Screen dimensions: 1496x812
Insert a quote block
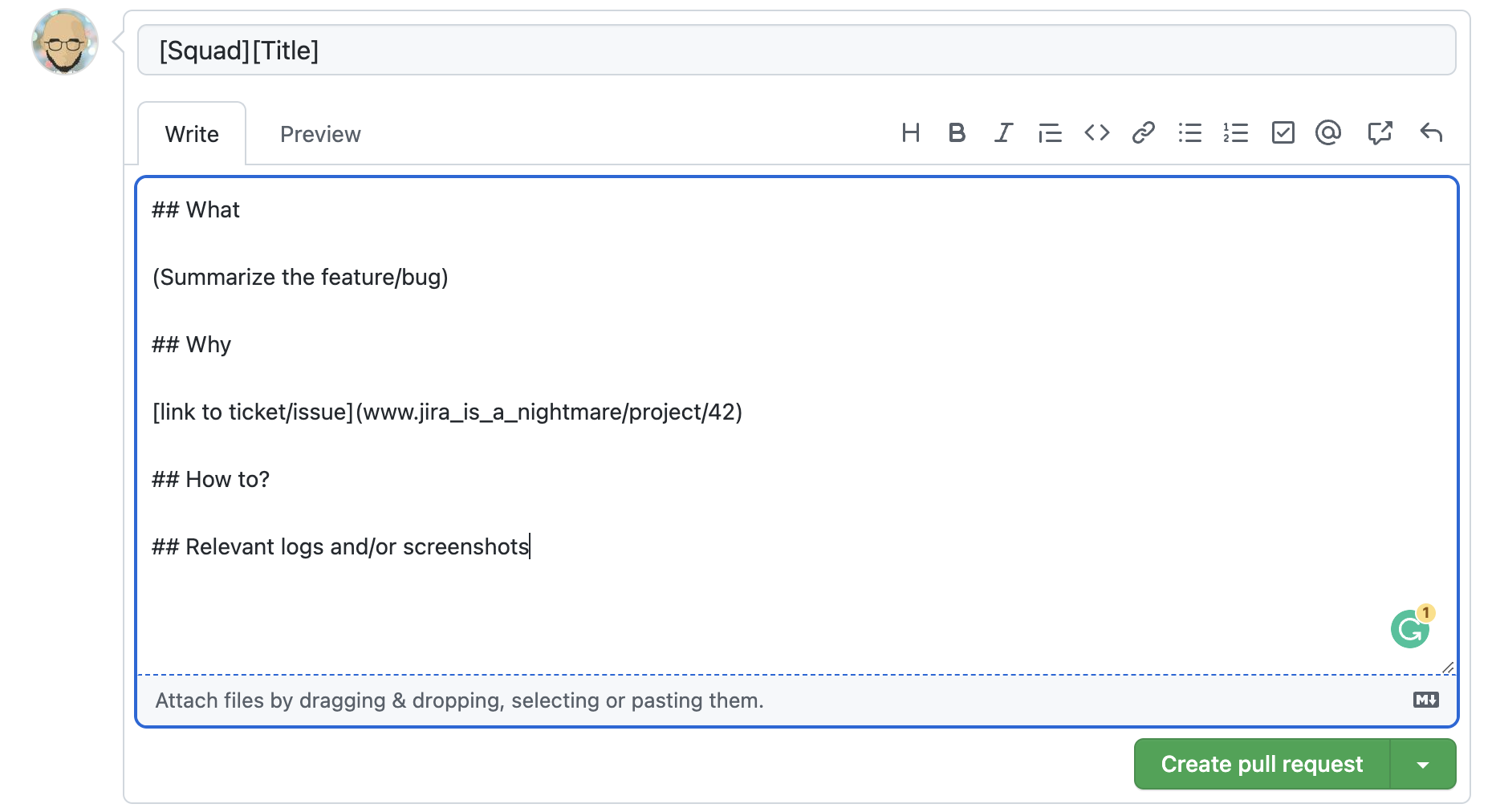tap(1050, 132)
